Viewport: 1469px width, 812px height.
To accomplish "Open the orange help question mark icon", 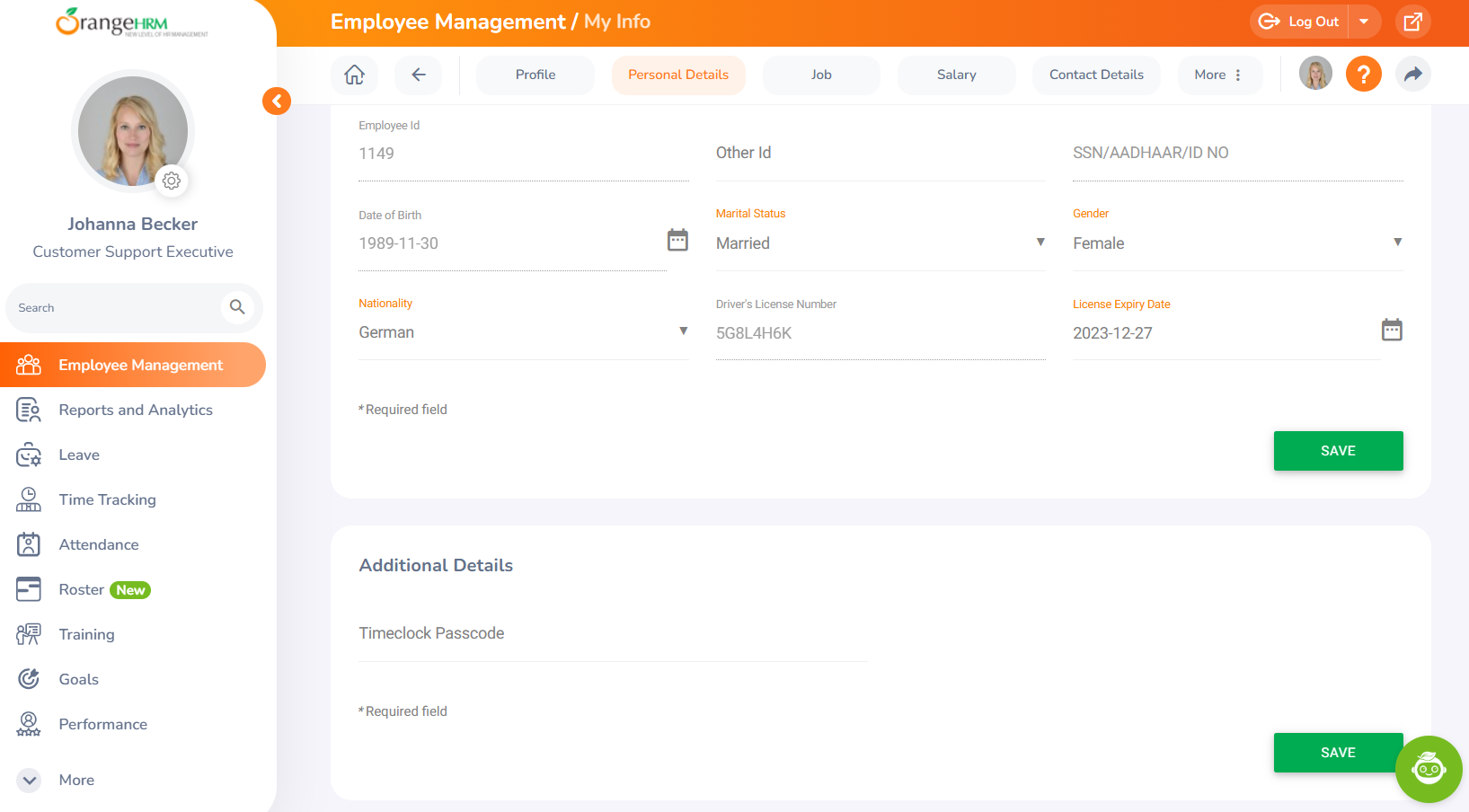I will (x=1363, y=74).
